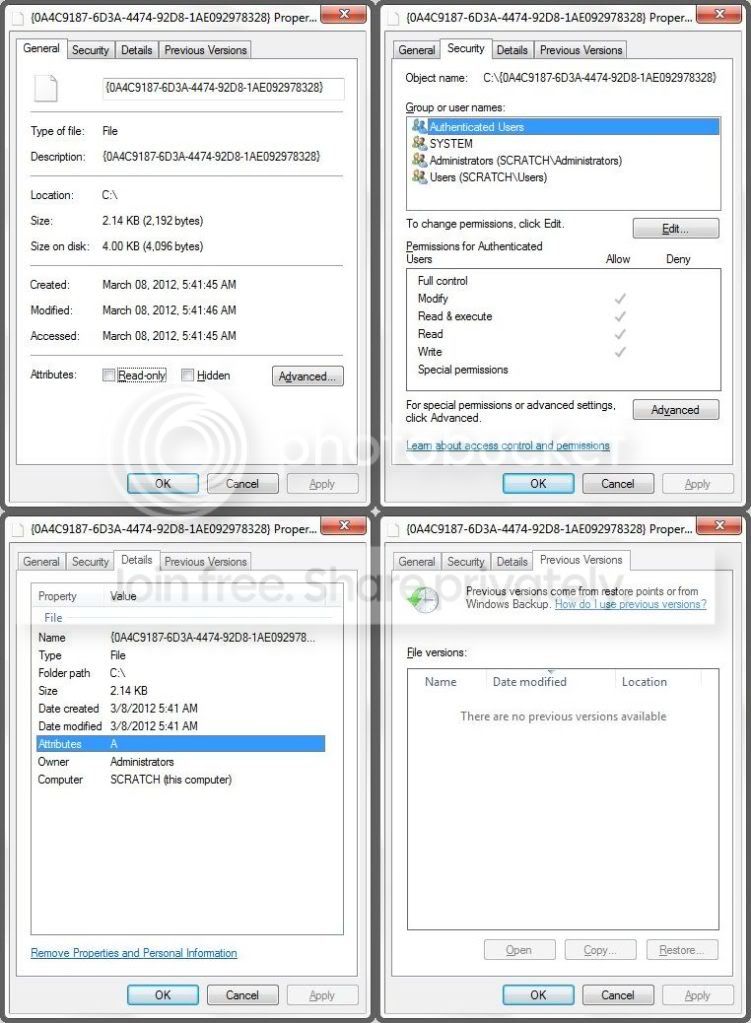Viewport: 751px width, 1023px height.
Task: Open Remove Properties and Personal Information link
Action: pyautogui.click(x=134, y=953)
